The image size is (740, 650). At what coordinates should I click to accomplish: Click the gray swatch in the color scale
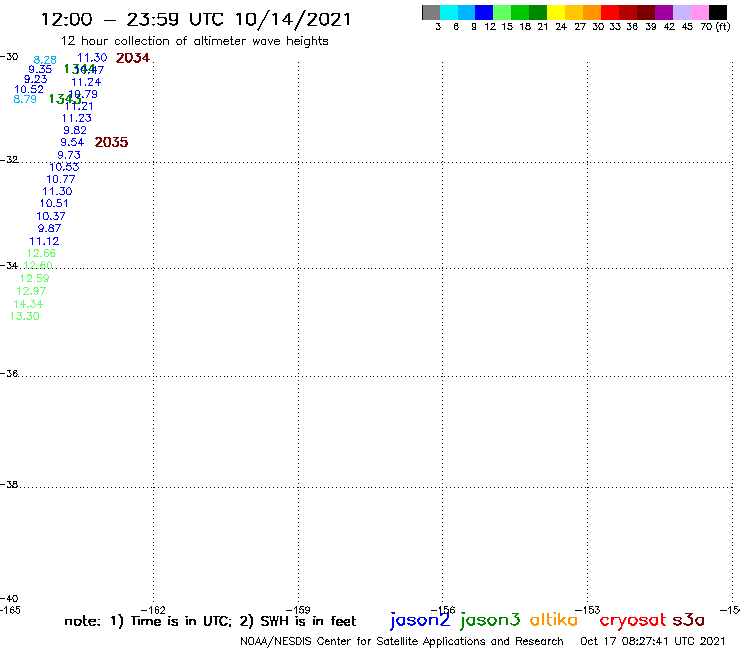coord(431,13)
